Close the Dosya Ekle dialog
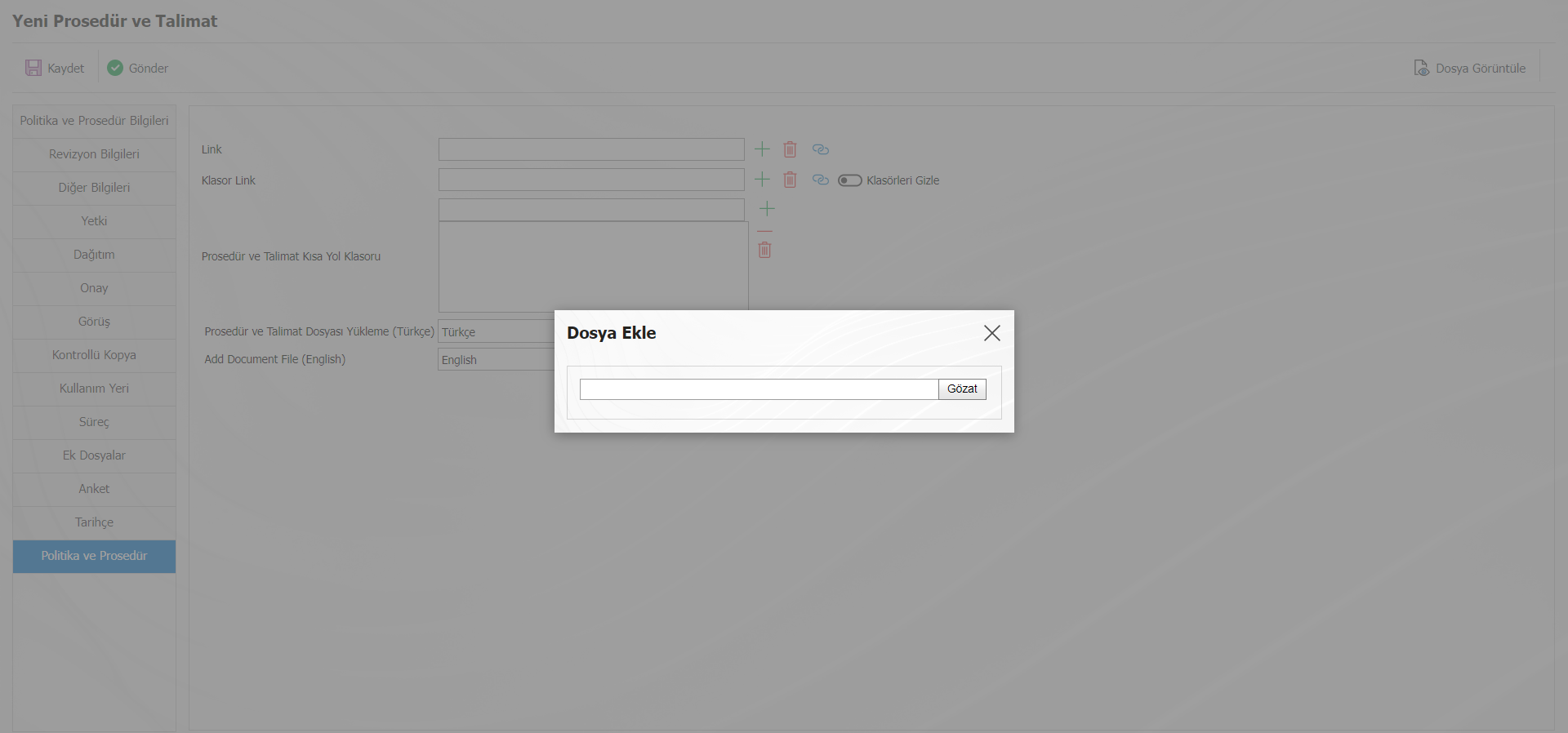The width and height of the screenshot is (1568, 733). click(992, 333)
